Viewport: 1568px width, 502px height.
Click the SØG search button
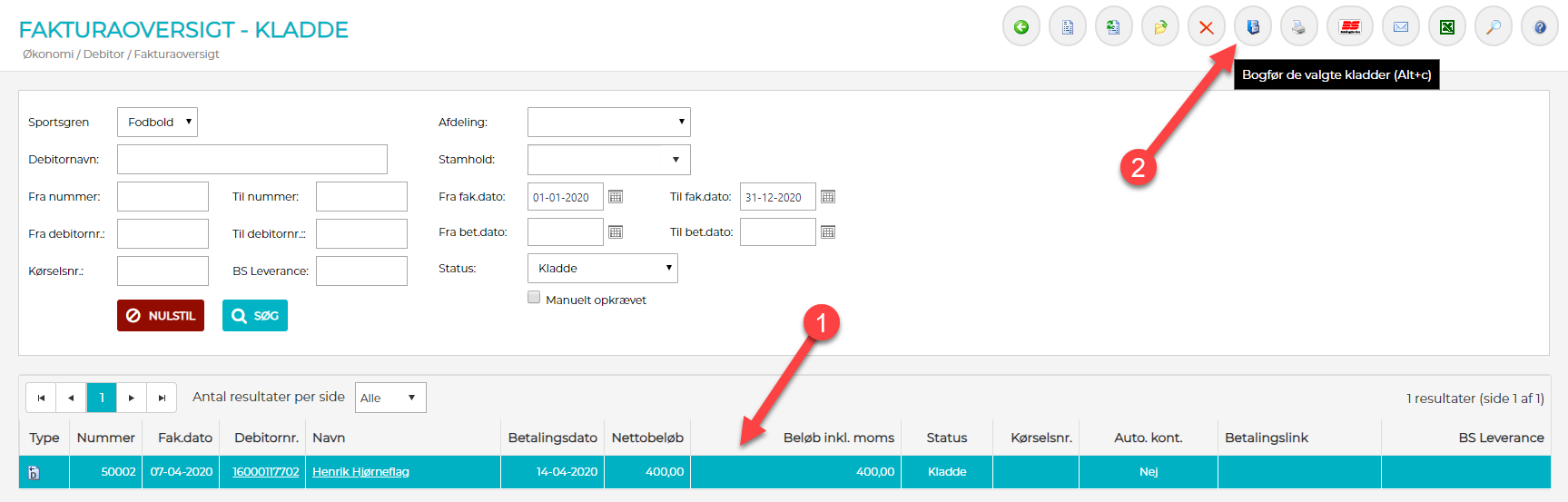point(255,316)
